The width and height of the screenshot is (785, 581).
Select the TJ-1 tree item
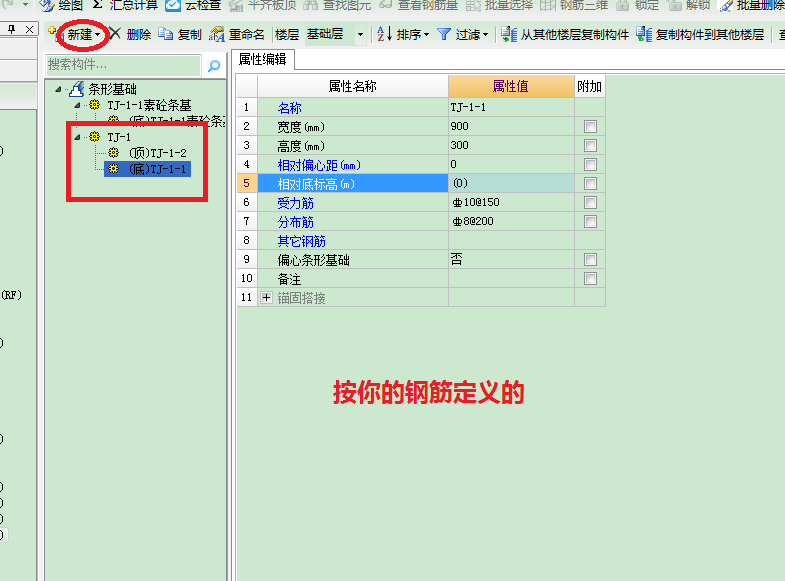[119, 137]
